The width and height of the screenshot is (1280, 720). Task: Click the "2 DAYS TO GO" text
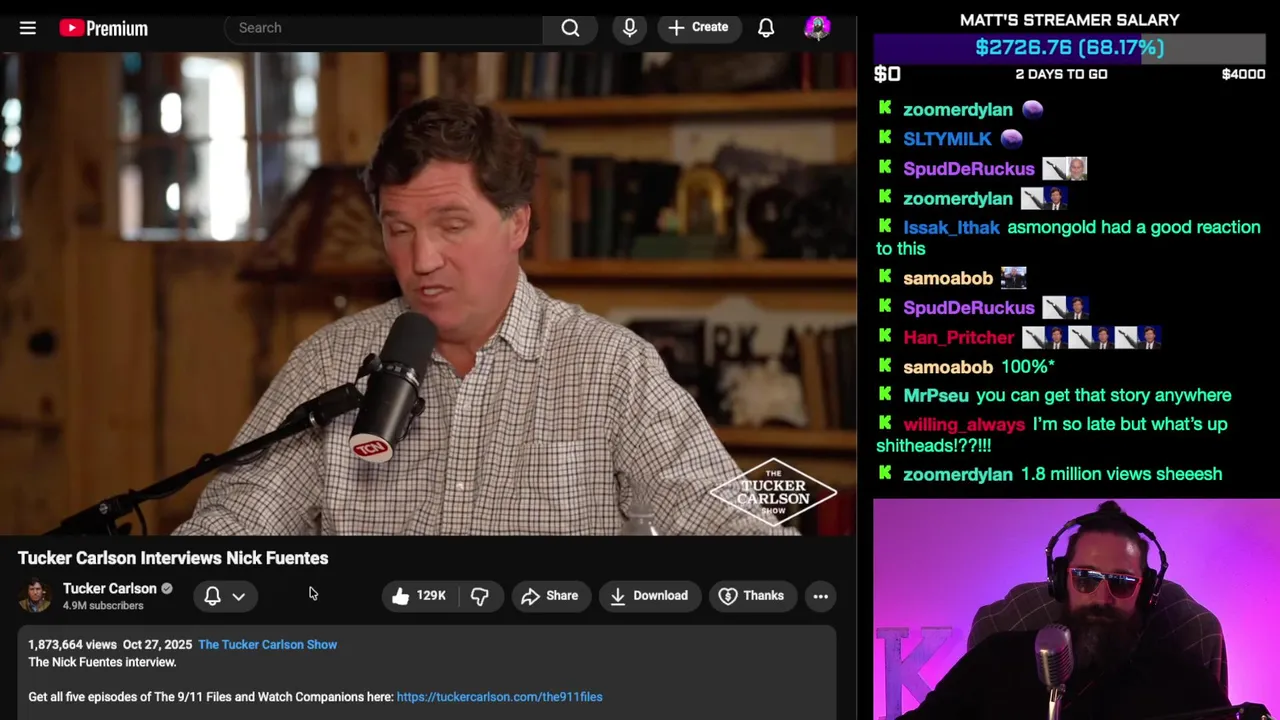(1061, 74)
